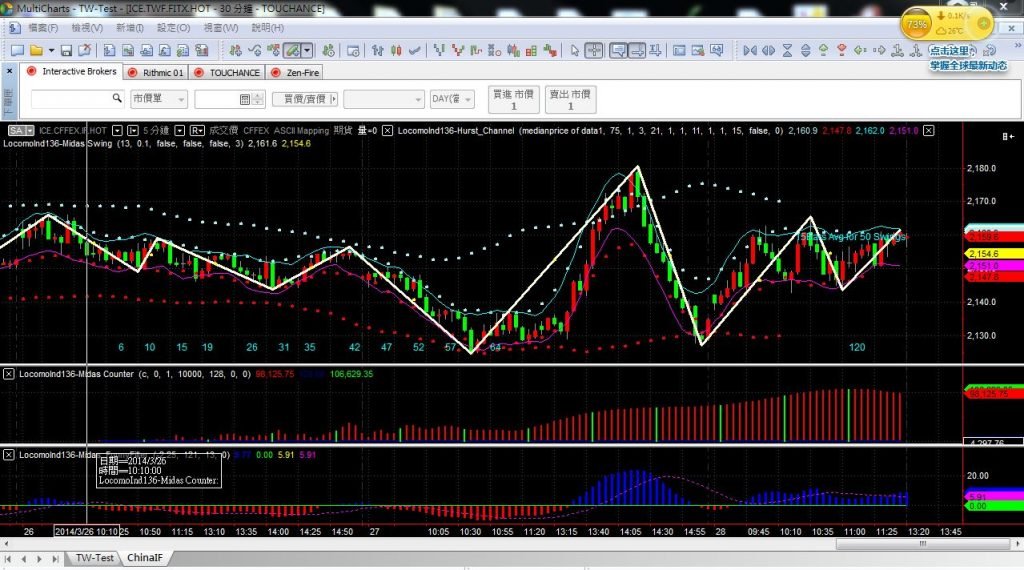Click the 買進 市價 buy market button
The height and width of the screenshot is (570, 1024).
(513, 99)
